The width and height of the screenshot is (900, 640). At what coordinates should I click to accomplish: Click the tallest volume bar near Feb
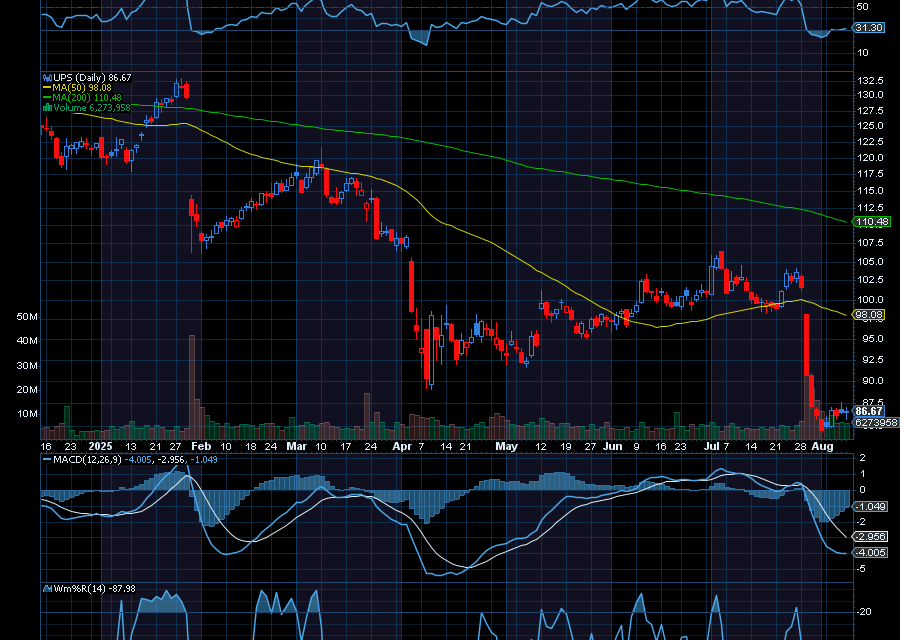192,387
